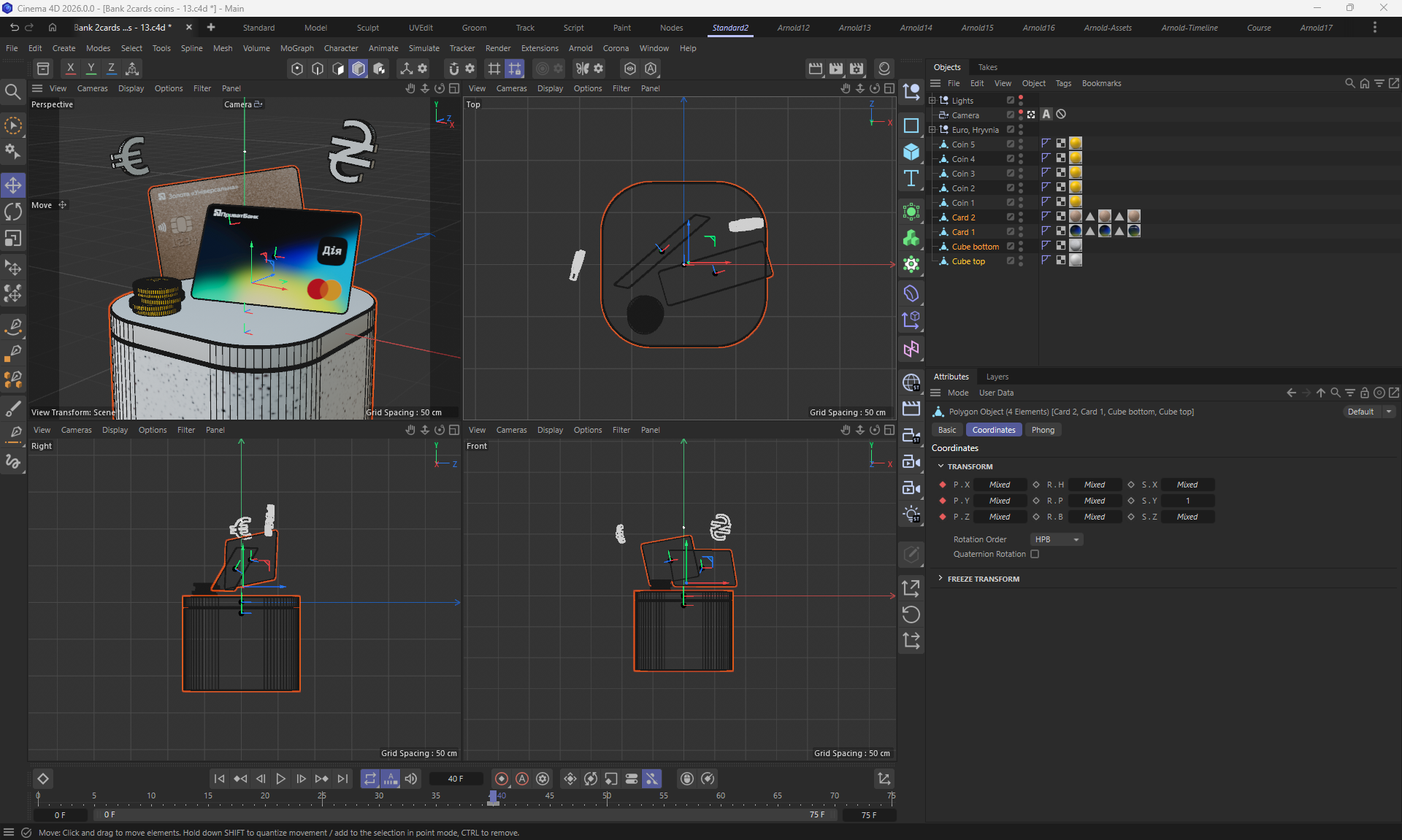Open the Rotation Order HPB dropdown

(1057, 539)
